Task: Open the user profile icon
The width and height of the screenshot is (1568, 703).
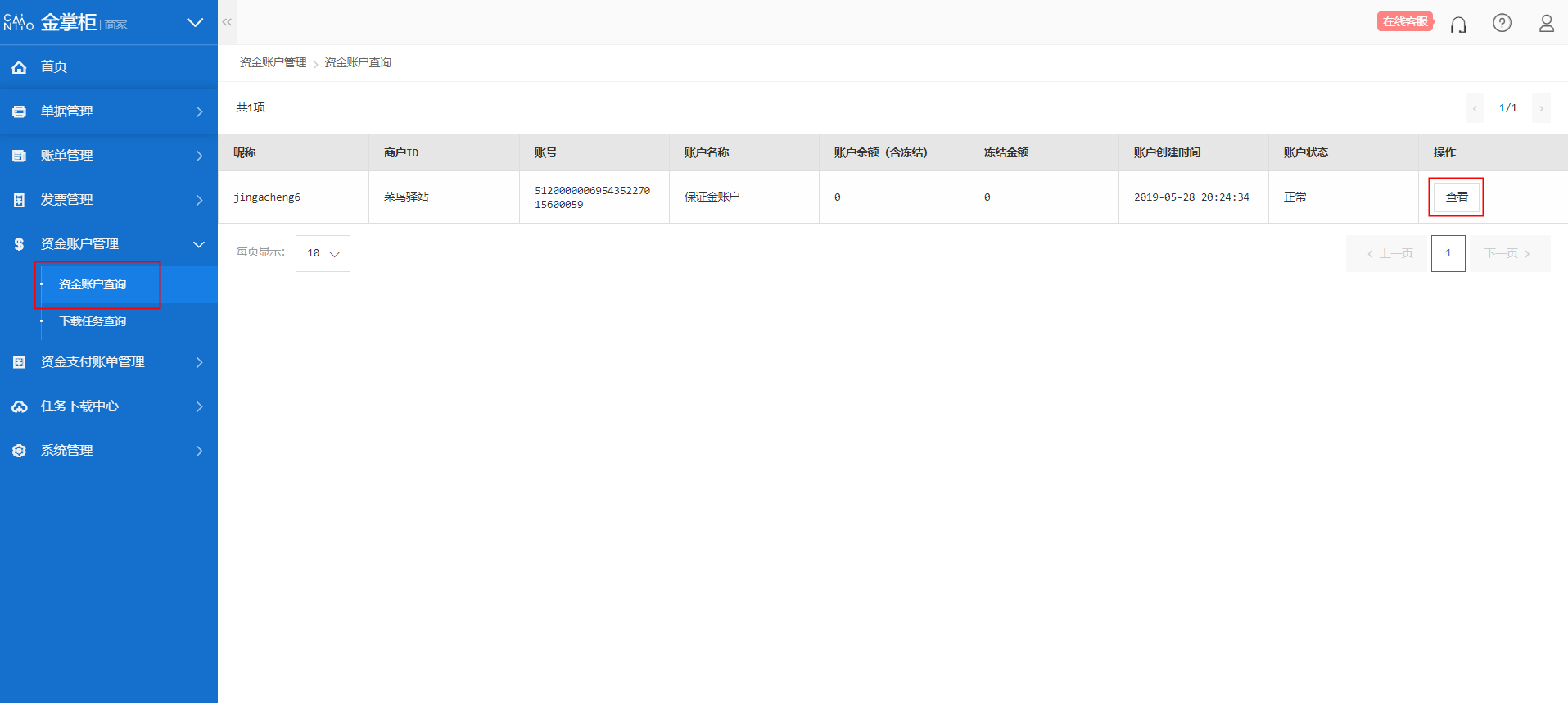Action: click(1546, 23)
